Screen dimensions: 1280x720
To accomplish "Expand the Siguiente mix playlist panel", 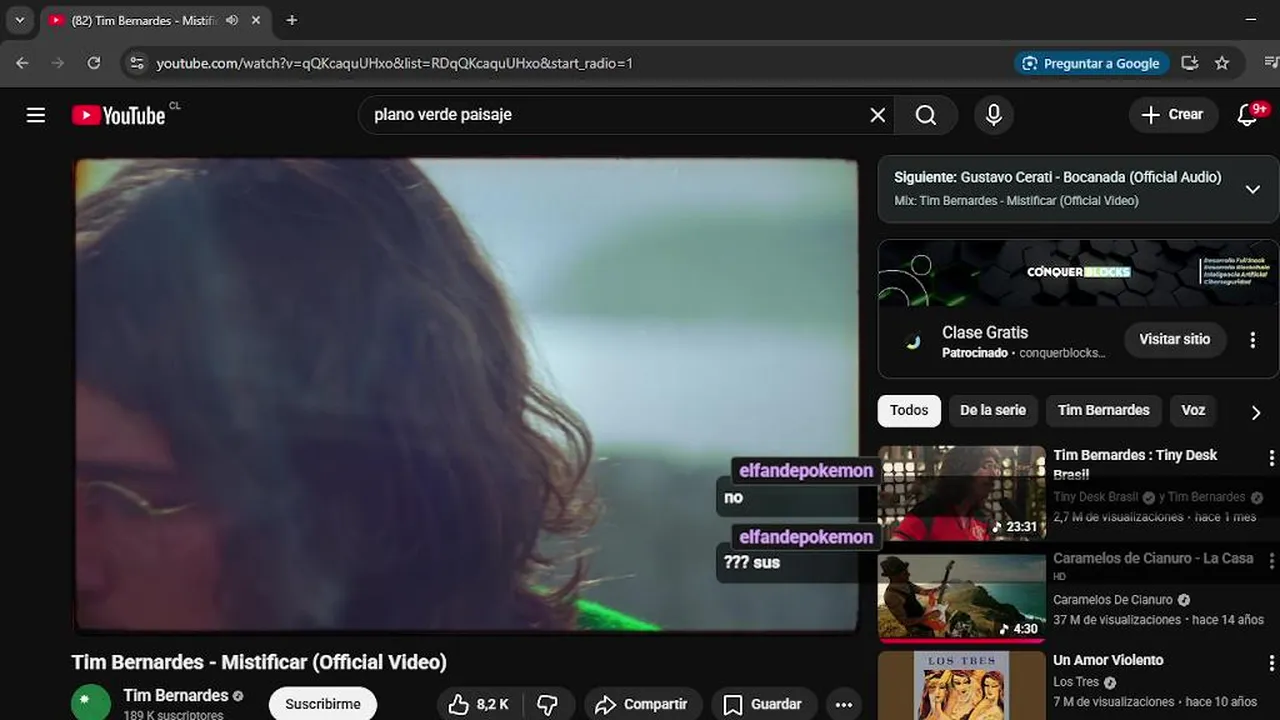I will [x=1252, y=189].
